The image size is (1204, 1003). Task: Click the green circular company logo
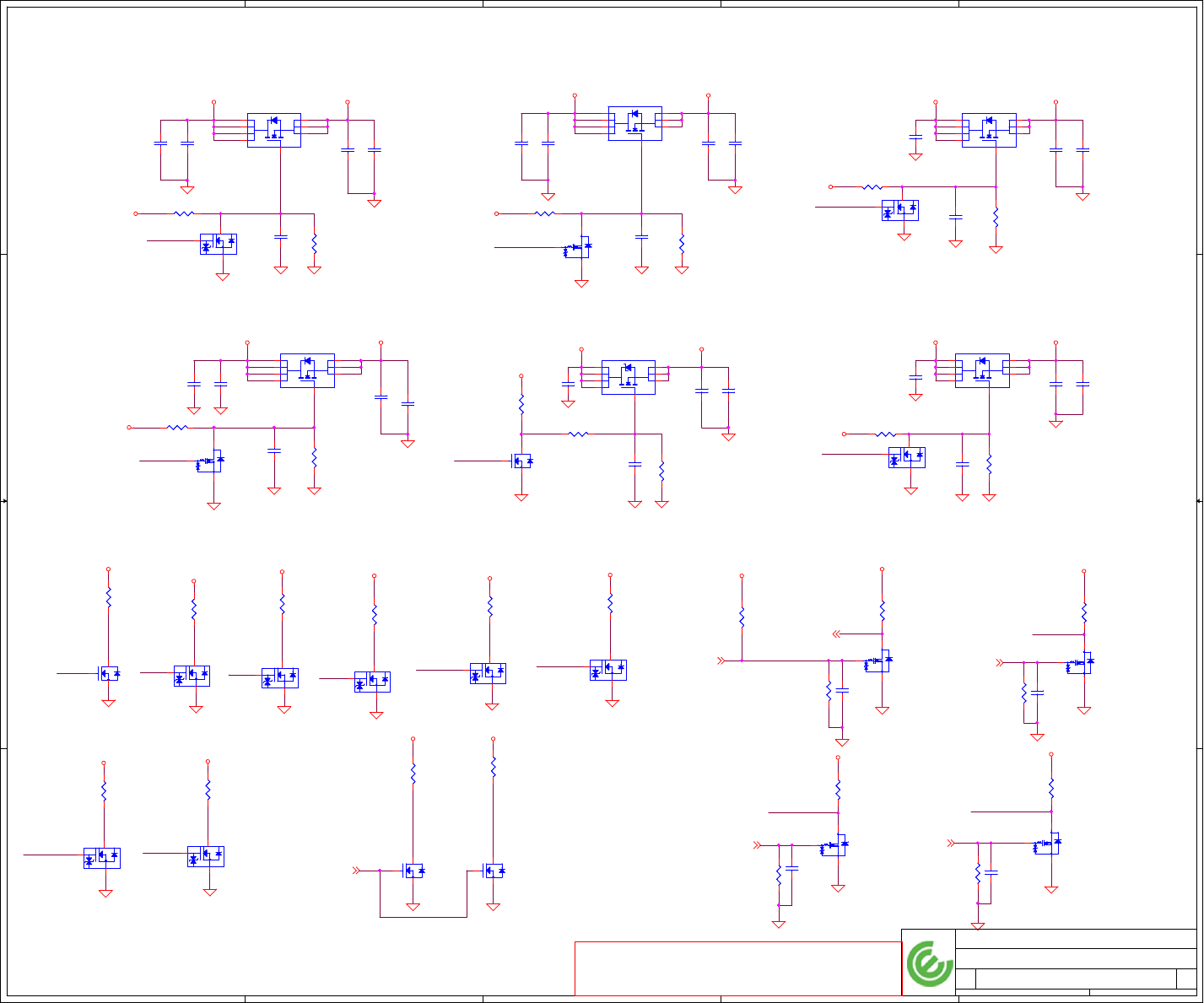pyautogui.click(x=929, y=963)
